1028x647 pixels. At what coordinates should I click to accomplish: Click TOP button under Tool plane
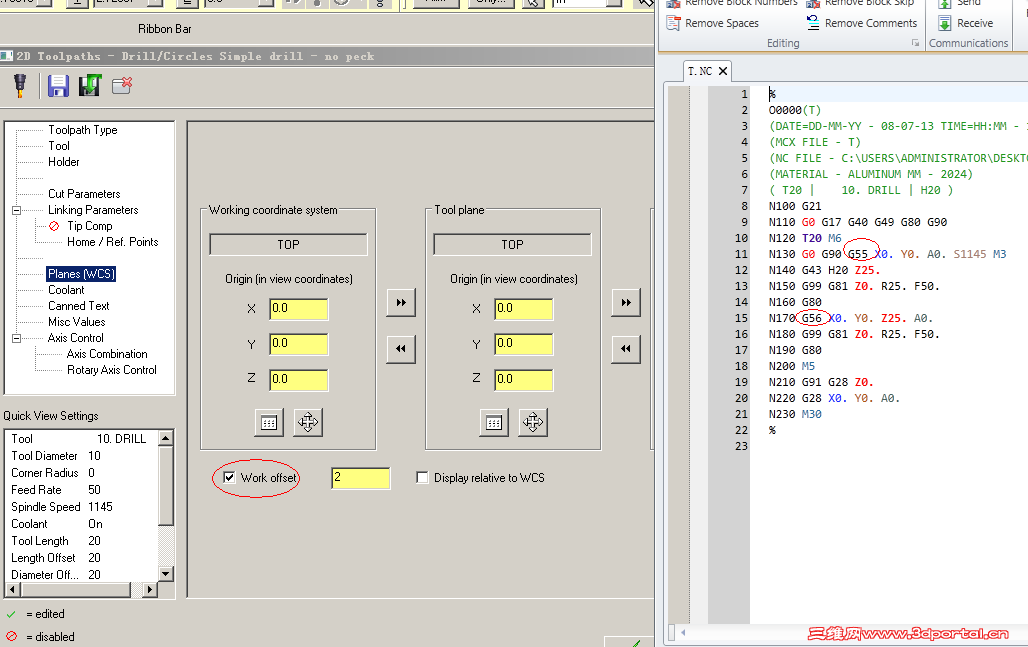coord(512,245)
